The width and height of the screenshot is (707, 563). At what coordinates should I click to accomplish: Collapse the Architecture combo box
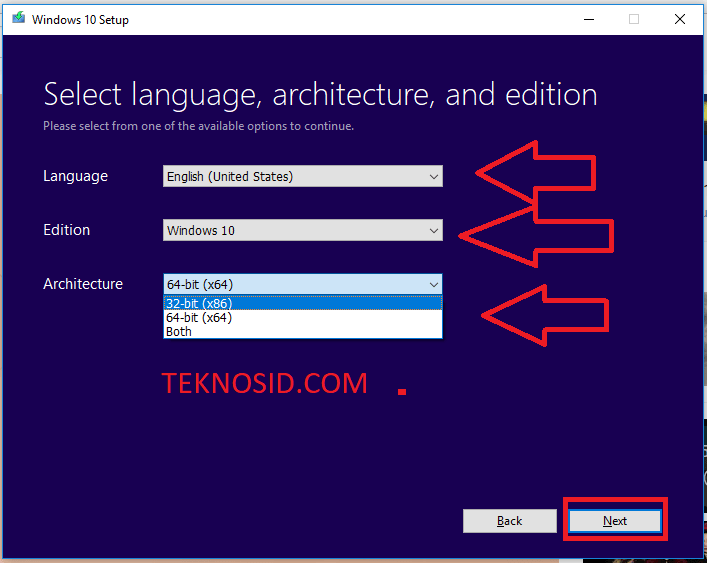pyautogui.click(x=303, y=284)
